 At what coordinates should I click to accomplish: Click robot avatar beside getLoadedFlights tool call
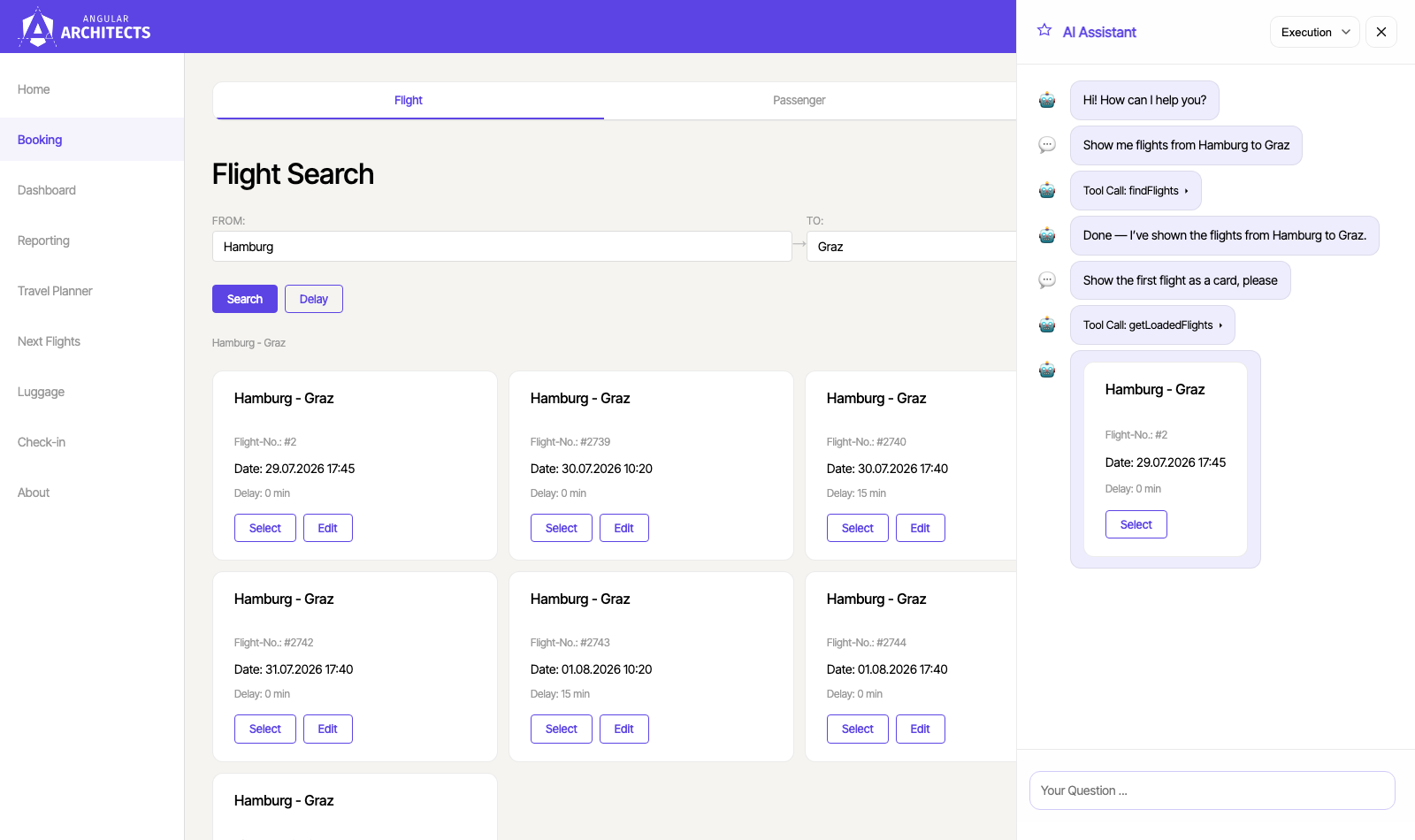tap(1047, 325)
